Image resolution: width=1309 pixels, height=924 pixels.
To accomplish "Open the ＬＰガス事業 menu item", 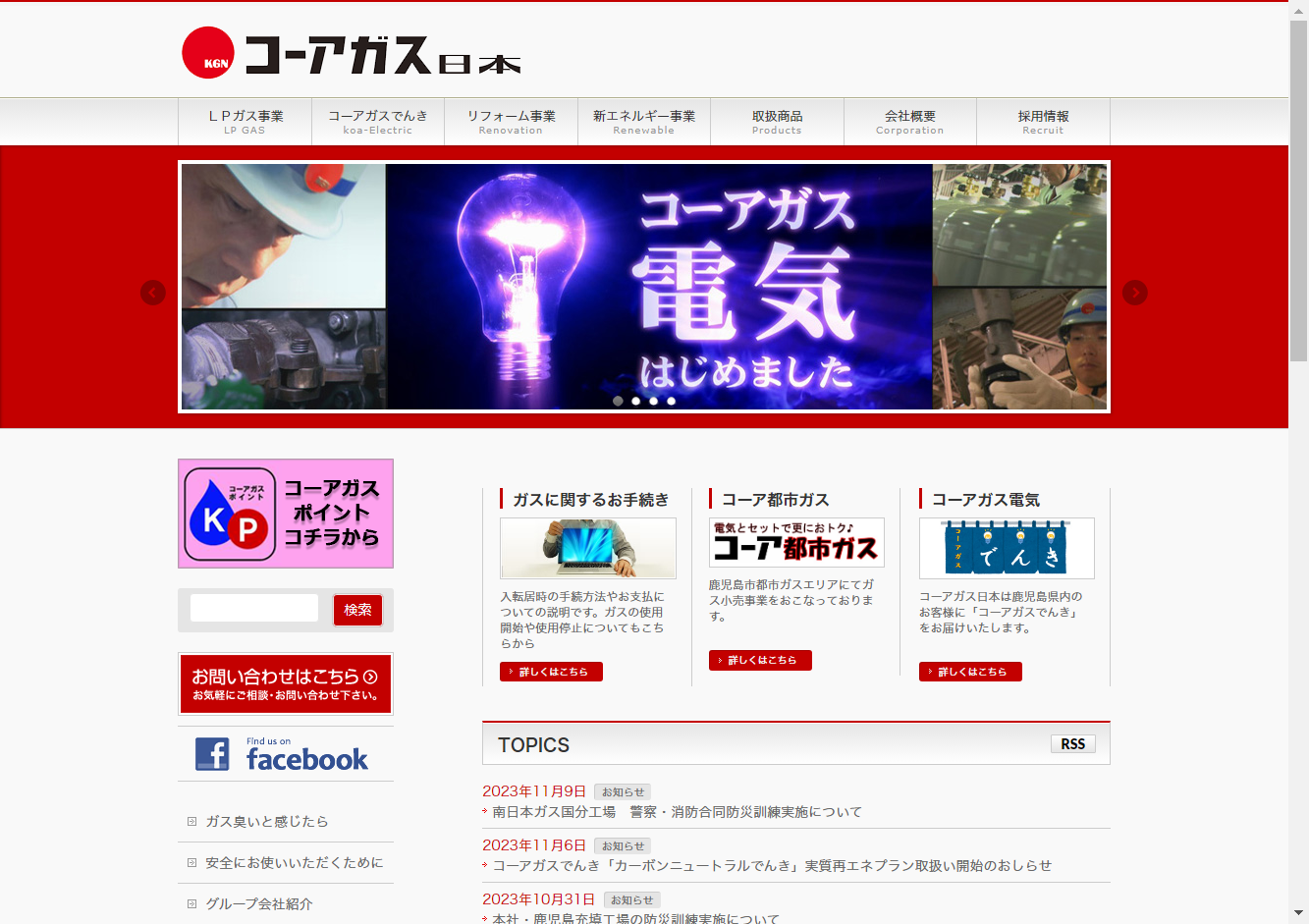I will [245, 122].
